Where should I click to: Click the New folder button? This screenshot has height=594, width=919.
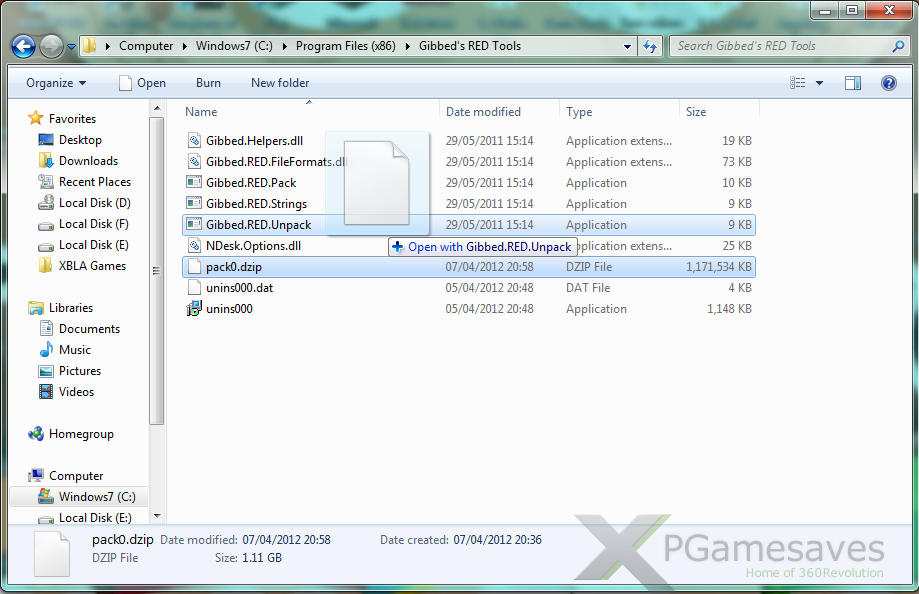point(279,82)
